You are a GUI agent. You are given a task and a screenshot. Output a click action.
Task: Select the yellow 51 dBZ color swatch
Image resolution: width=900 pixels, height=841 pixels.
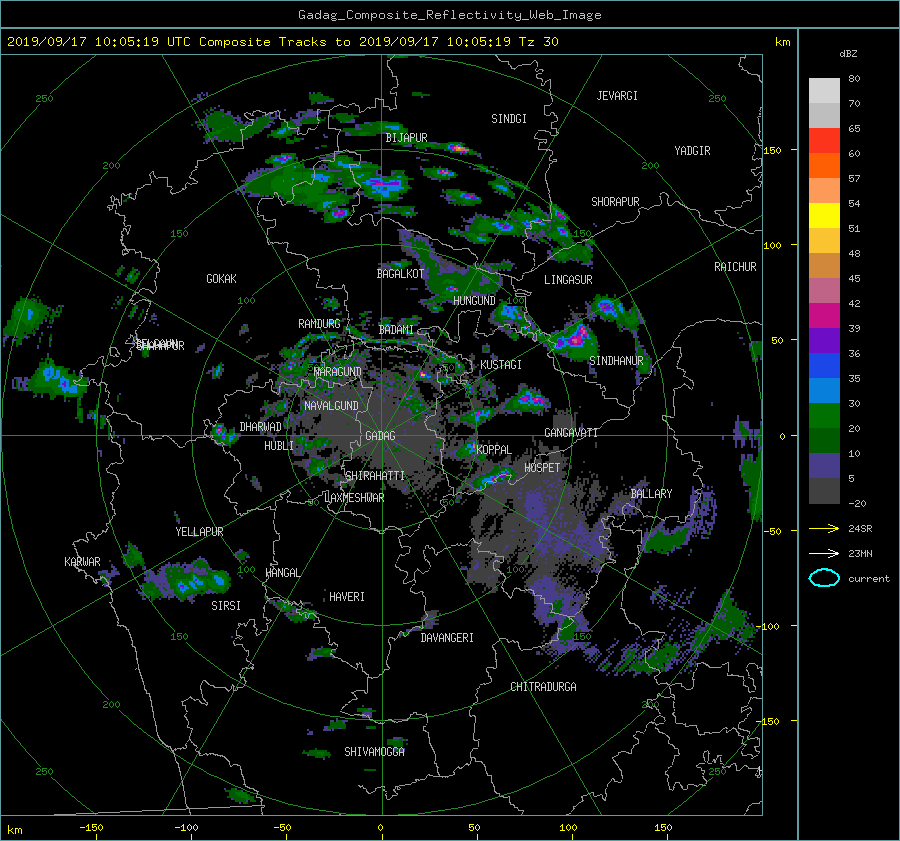(x=824, y=215)
